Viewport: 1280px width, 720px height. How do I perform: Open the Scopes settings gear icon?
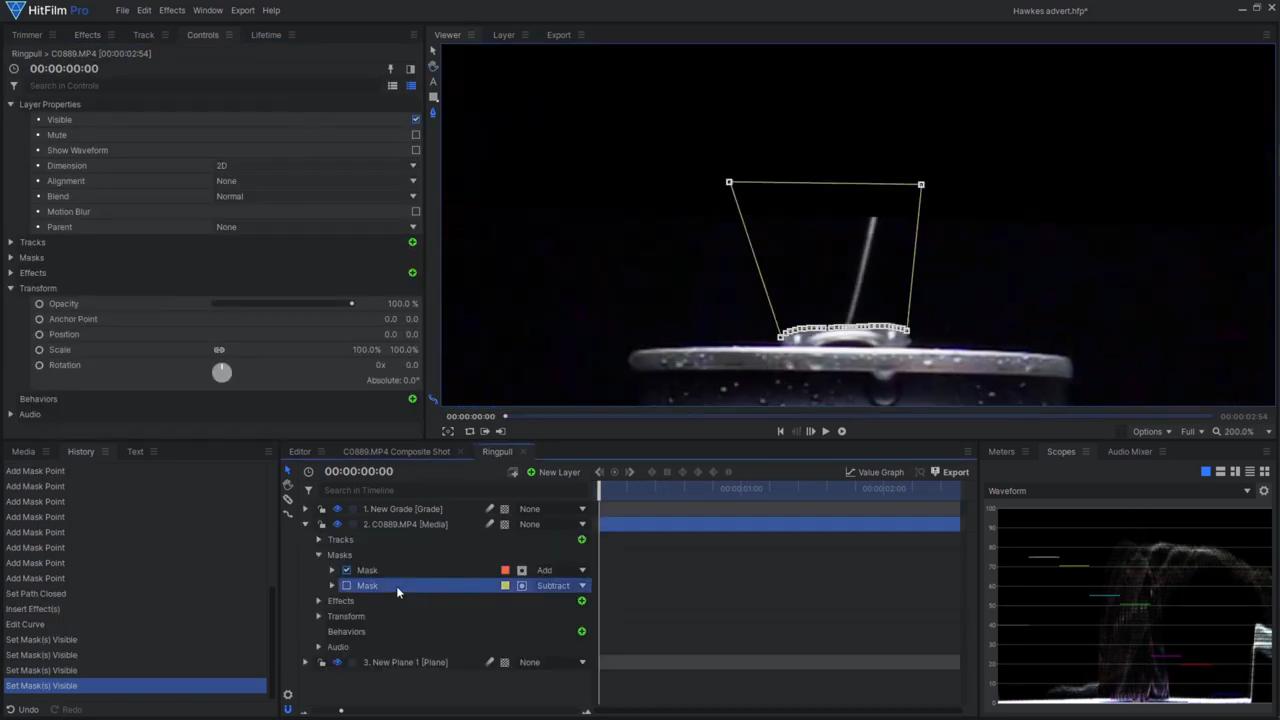1264,491
